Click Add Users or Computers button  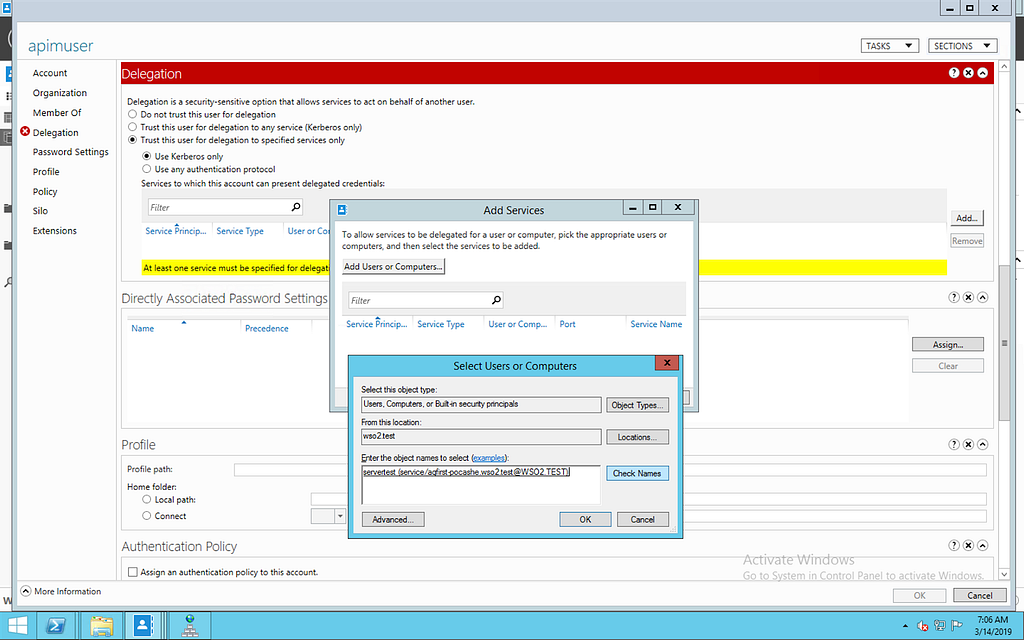(393, 266)
